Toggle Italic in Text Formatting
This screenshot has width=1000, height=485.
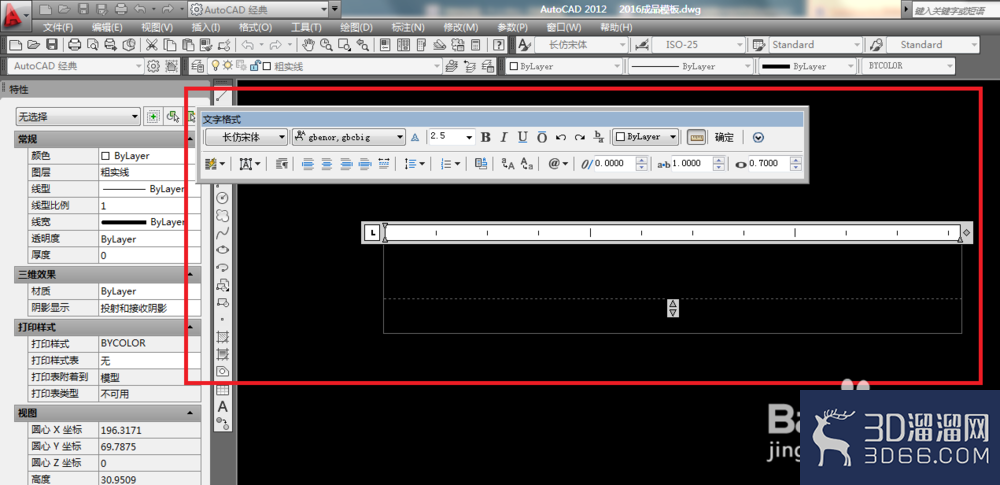click(504, 137)
